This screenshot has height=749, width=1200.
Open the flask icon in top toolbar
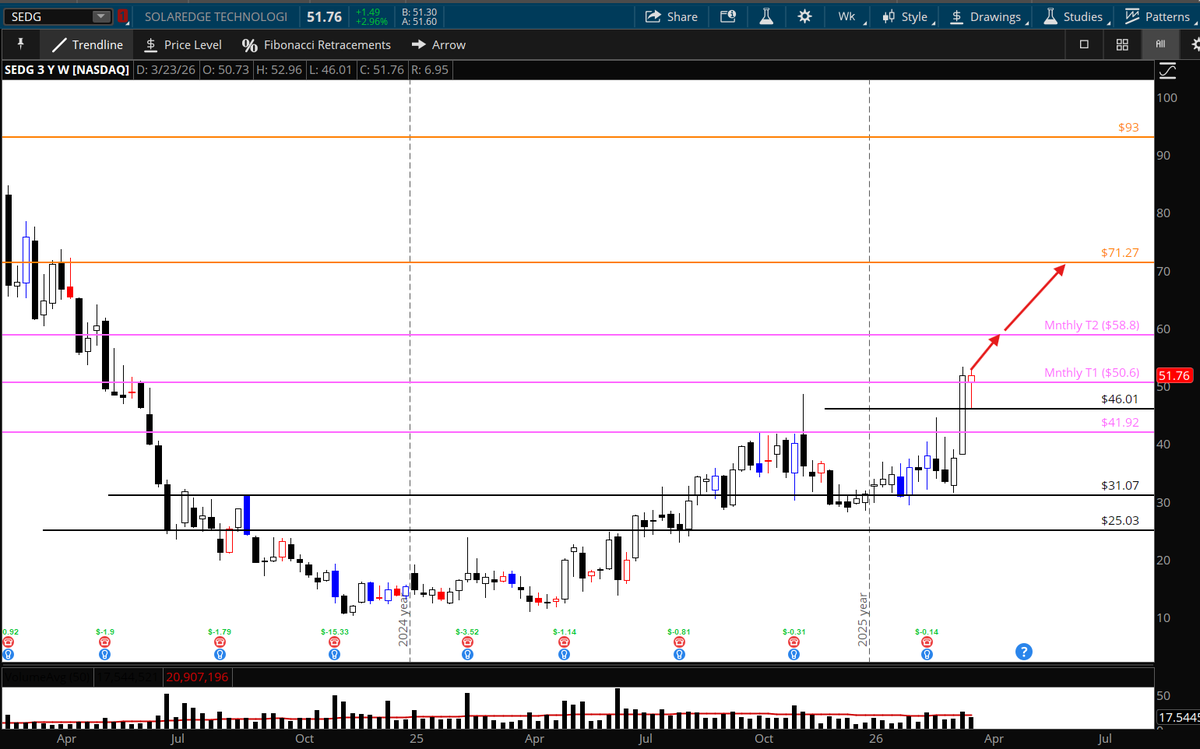pos(767,17)
